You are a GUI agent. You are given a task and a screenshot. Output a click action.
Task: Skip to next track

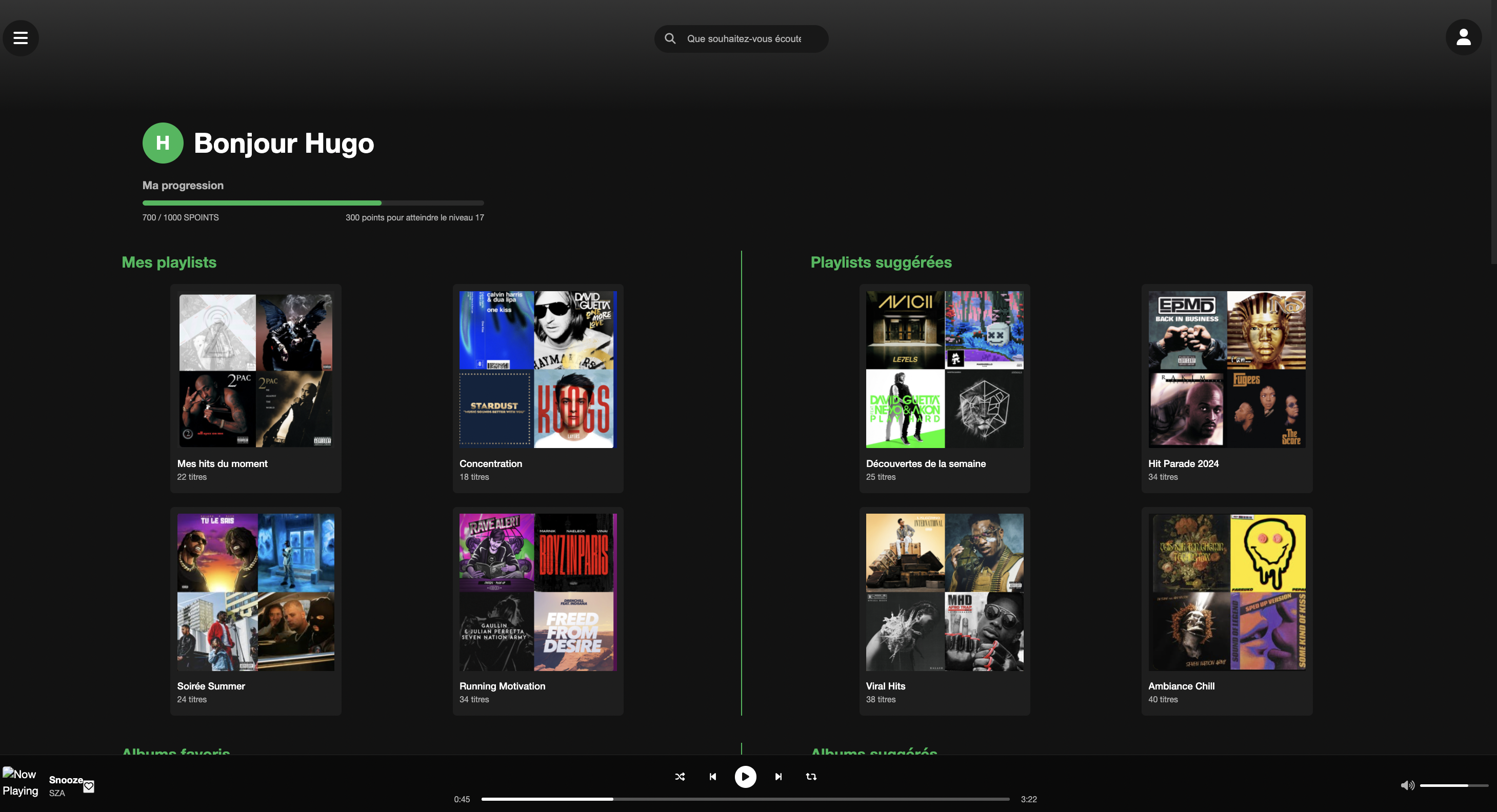(x=779, y=777)
